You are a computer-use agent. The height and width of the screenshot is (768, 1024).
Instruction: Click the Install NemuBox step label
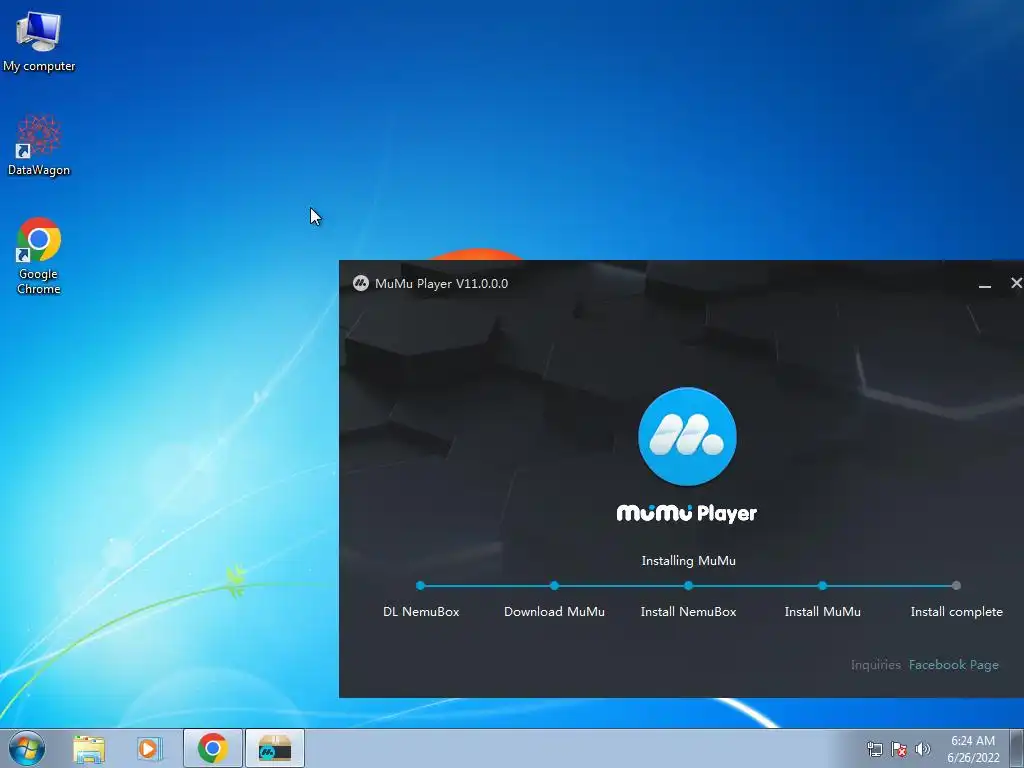pyautogui.click(x=688, y=612)
